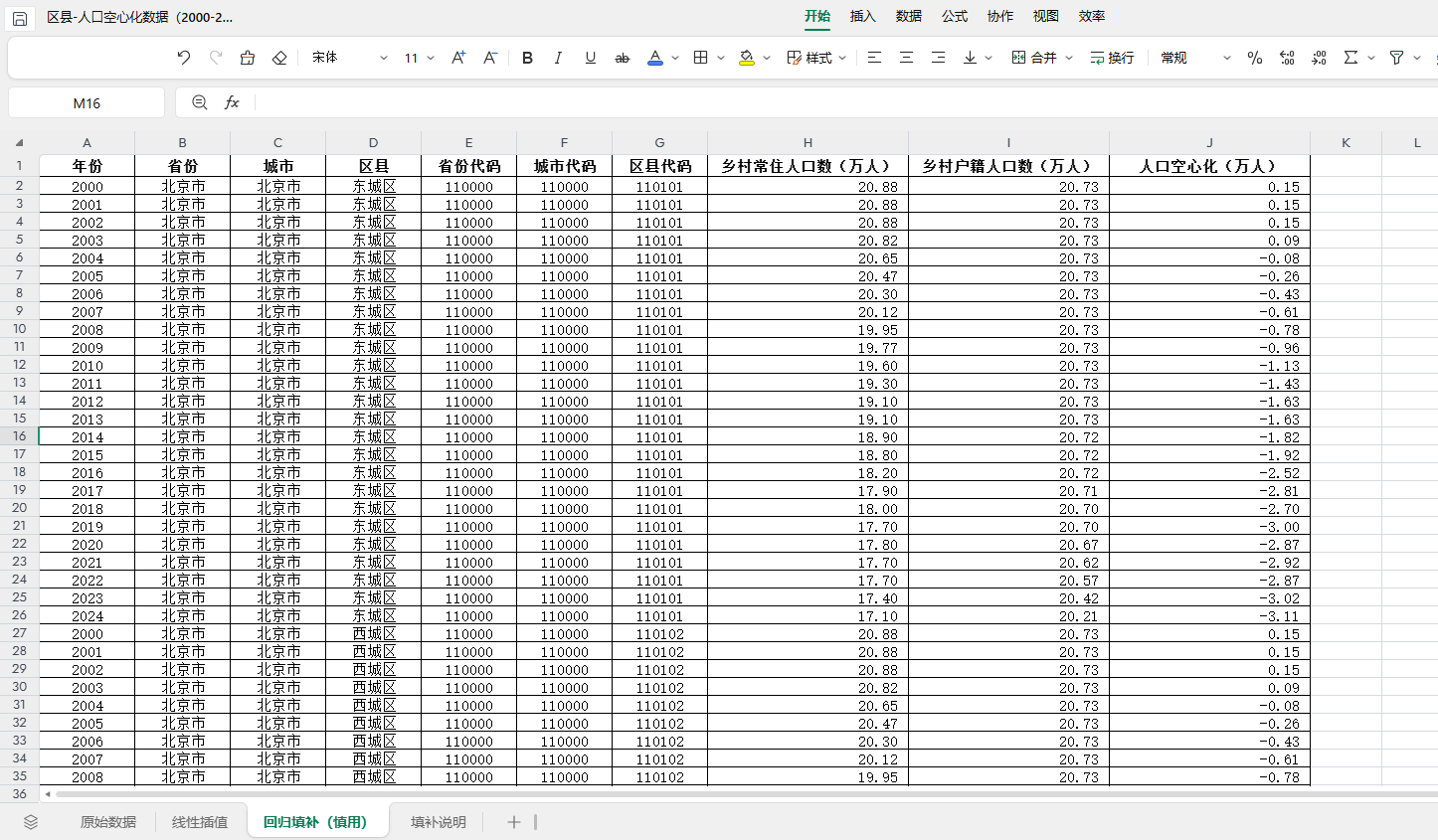Screen dimensions: 1438x840
Task: Open the font name dropdown showing 宋体
Action: point(338,58)
